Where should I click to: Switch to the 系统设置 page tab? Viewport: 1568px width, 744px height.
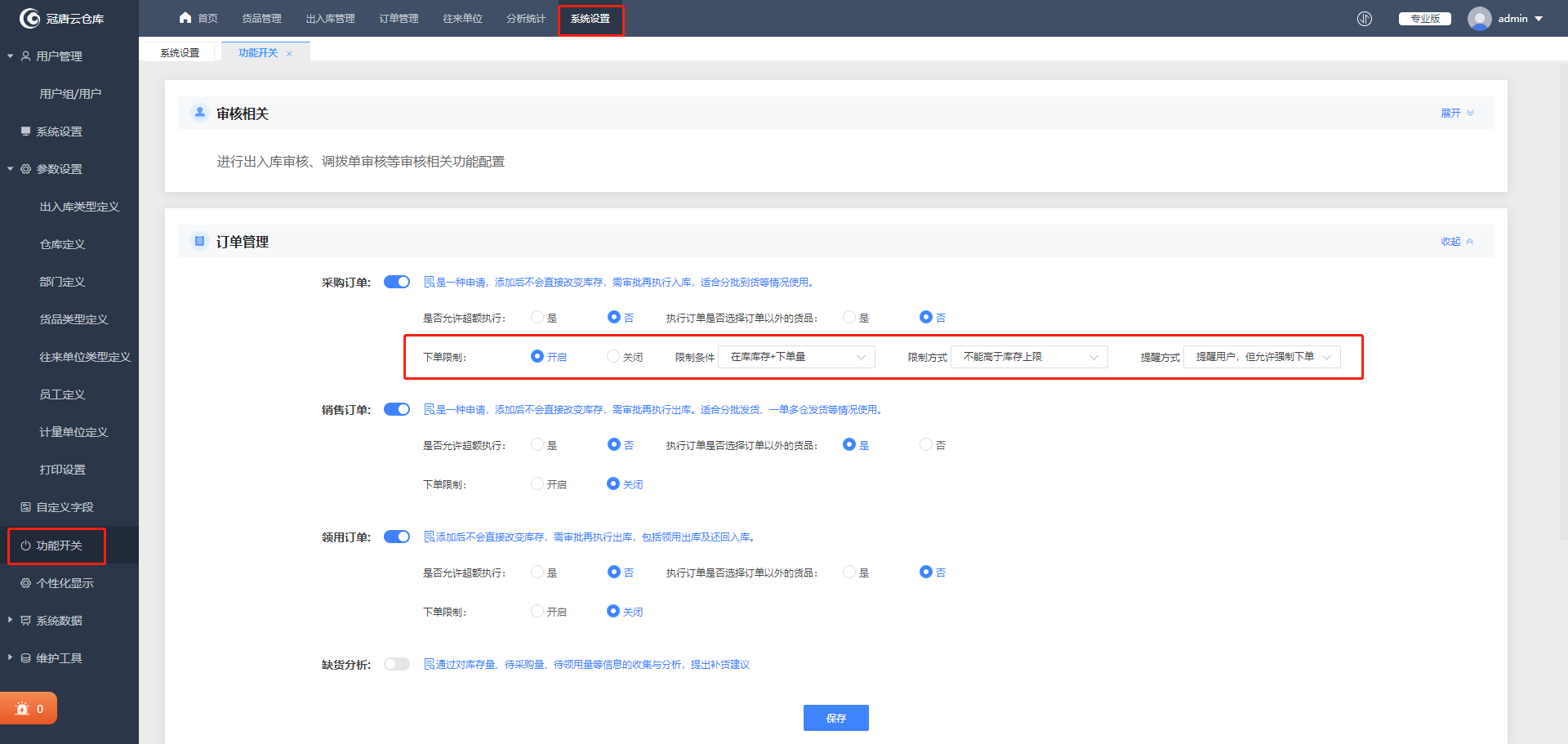(x=180, y=53)
